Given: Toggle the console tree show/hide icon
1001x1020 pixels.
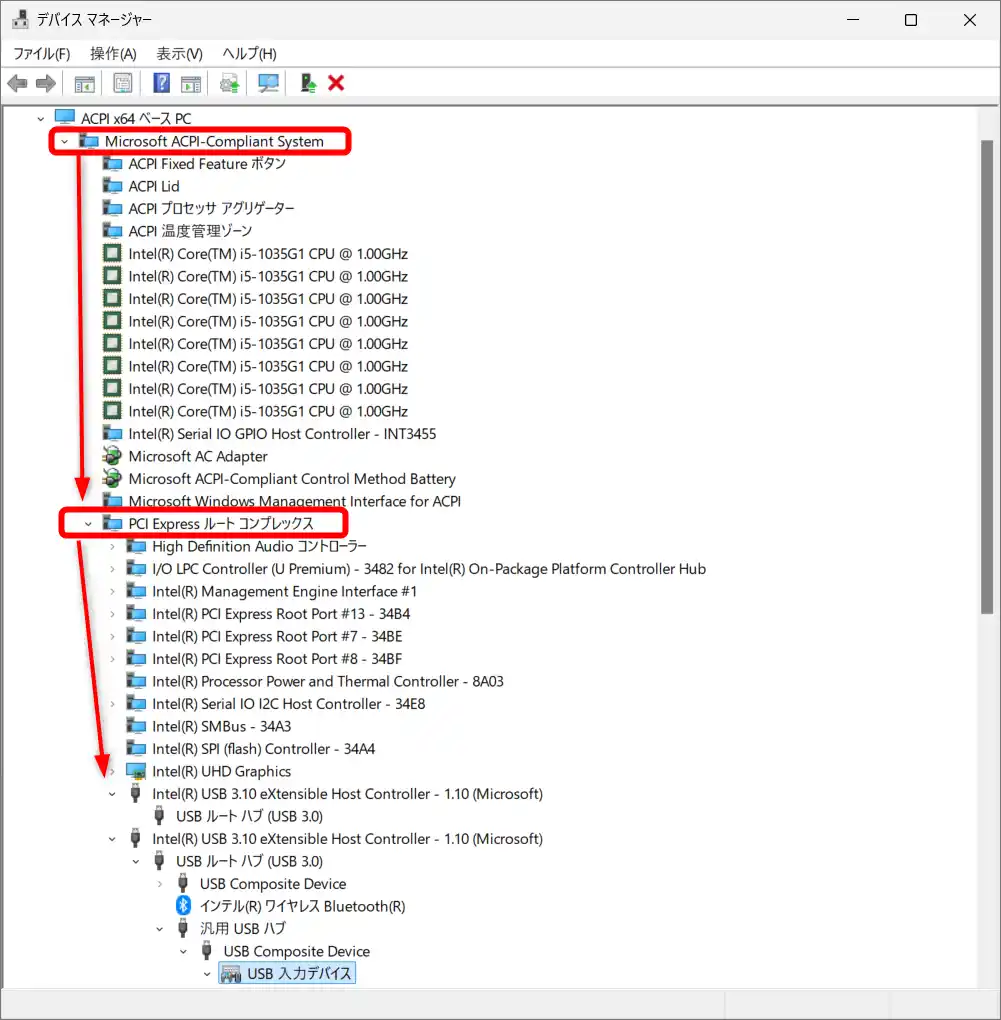Looking at the screenshot, I should (84, 83).
